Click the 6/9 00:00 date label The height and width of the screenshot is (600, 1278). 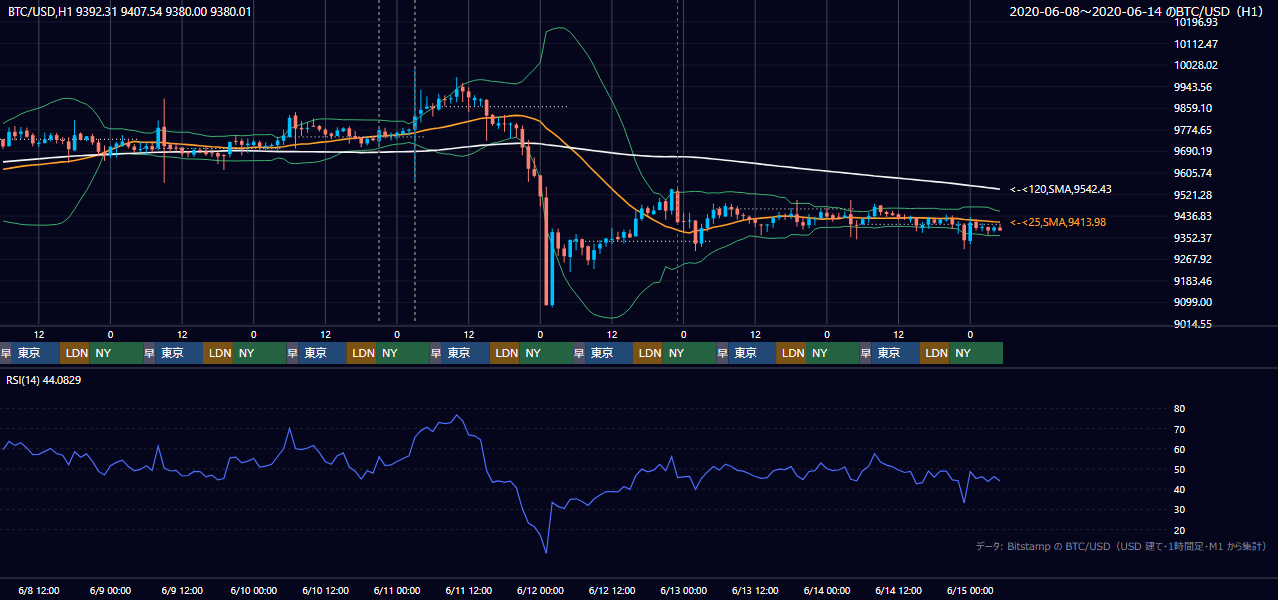pos(111,590)
